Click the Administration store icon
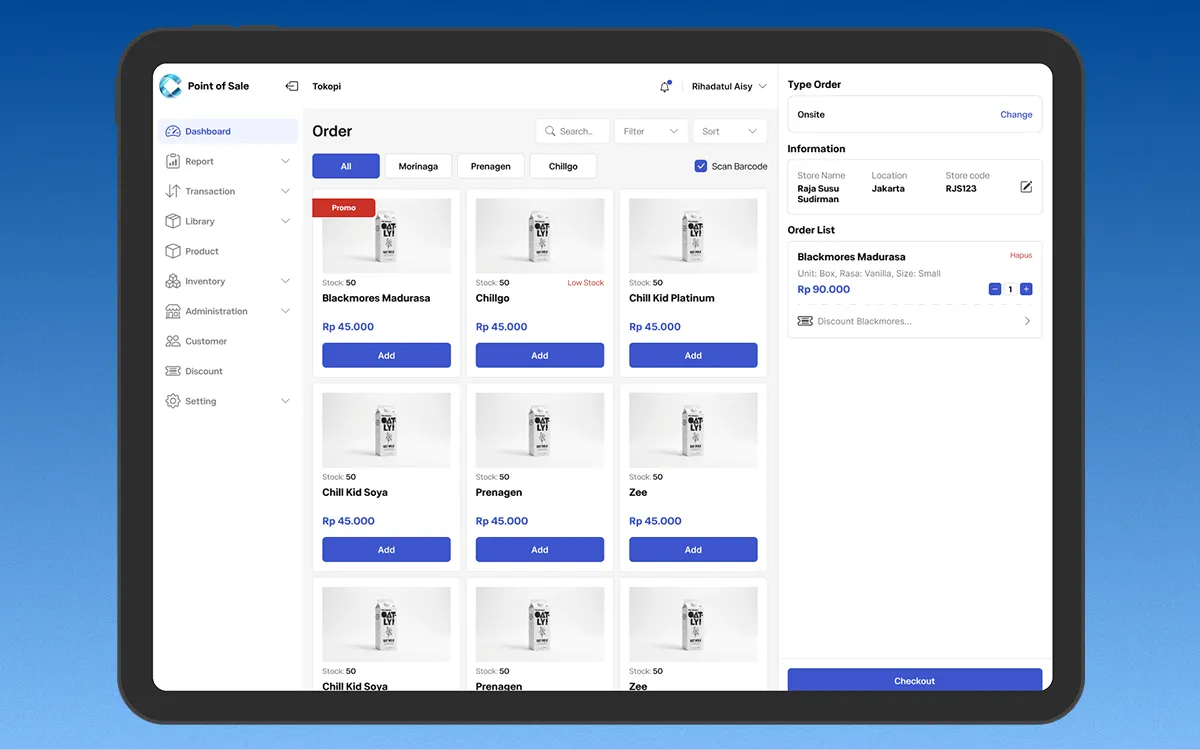 point(173,311)
